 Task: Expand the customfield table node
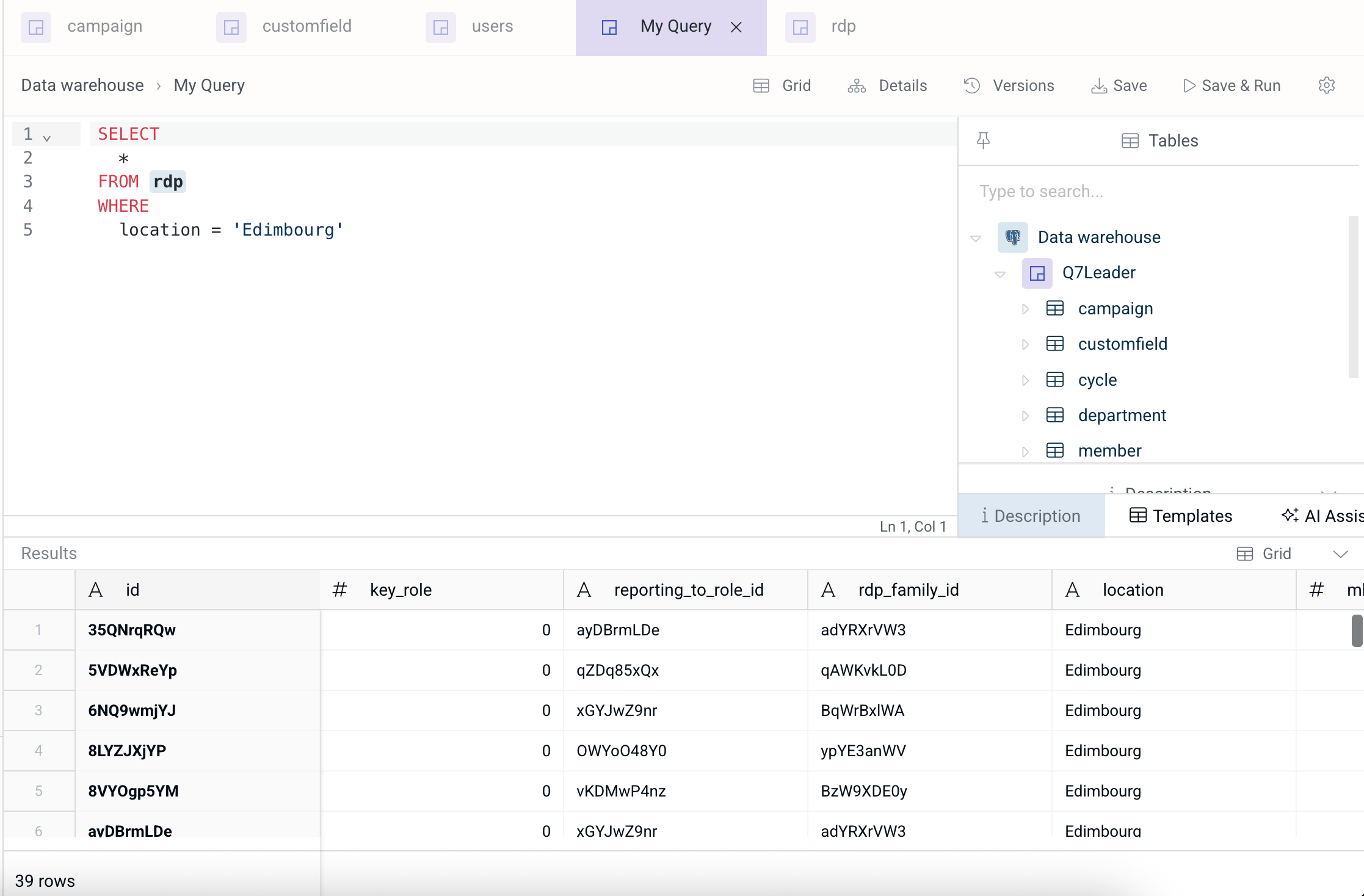click(x=1025, y=344)
